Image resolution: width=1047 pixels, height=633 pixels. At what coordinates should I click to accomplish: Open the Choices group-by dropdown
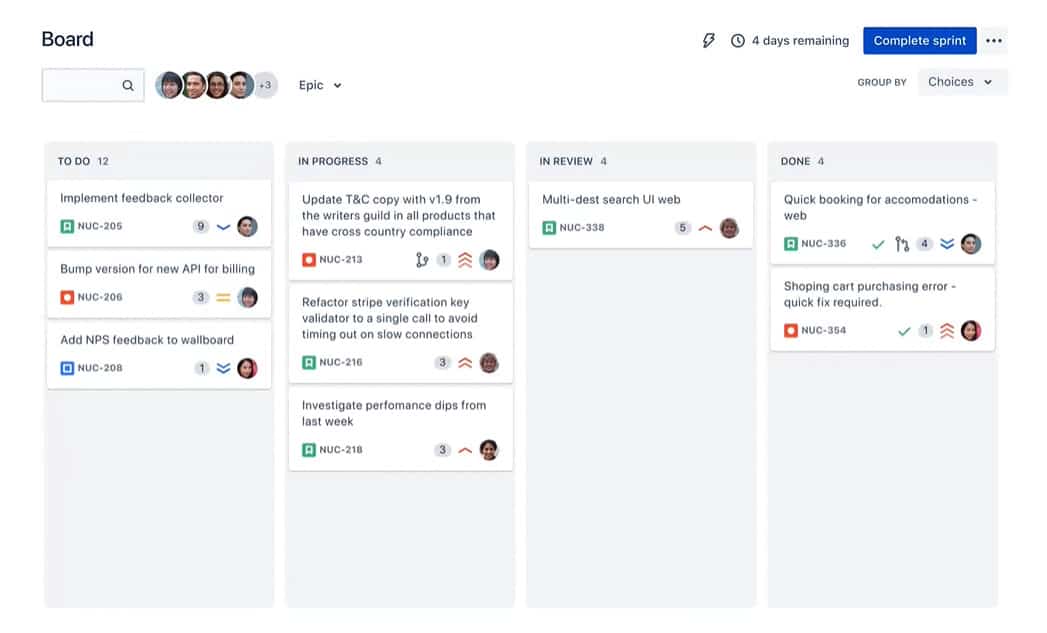coord(961,82)
